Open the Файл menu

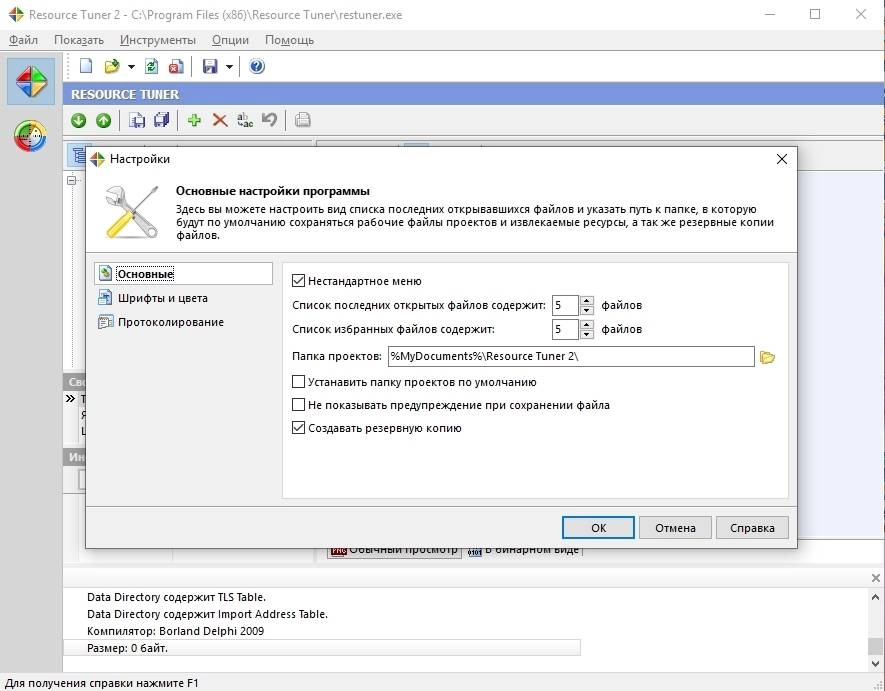click(23, 40)
